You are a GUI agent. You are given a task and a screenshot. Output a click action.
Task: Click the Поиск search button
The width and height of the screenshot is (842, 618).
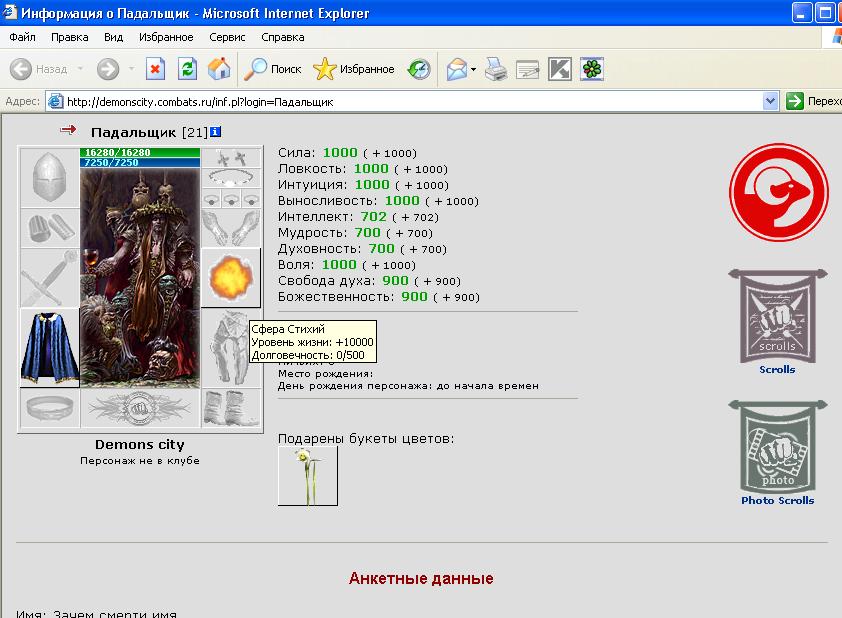[273, 69]
